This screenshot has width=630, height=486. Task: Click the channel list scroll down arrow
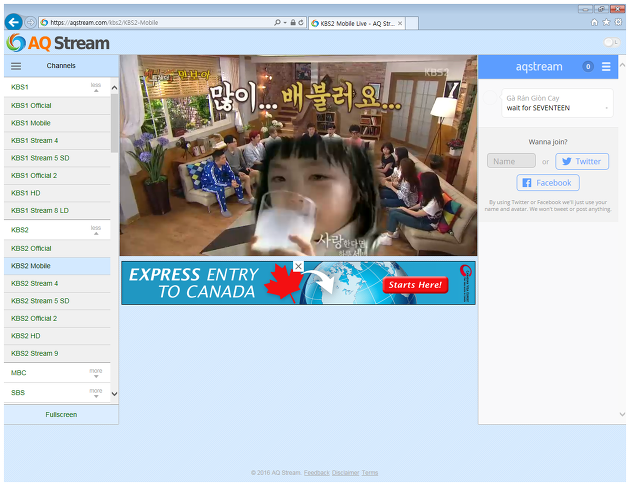click(115, 394)
